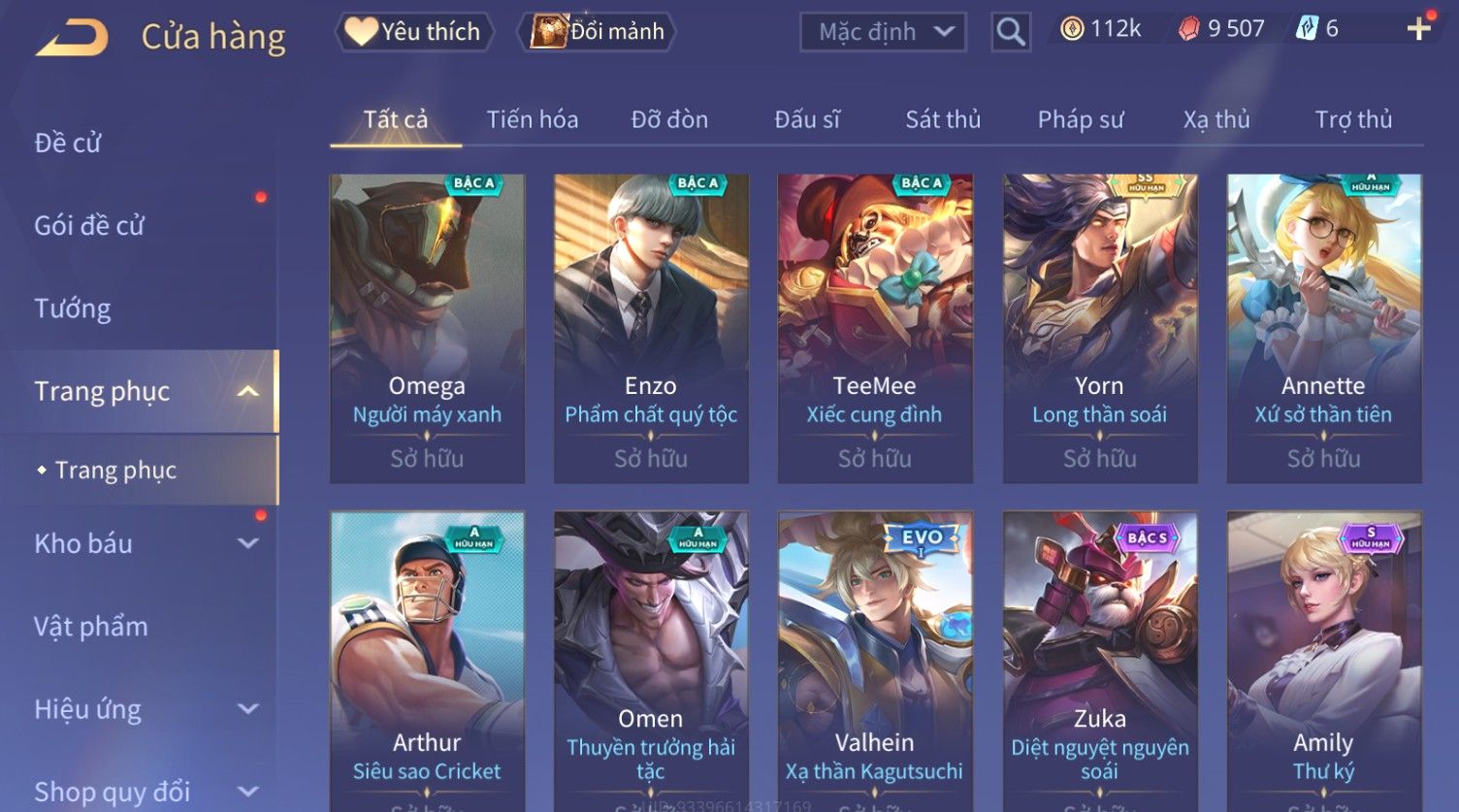
Task: Tap the plus icon to add currency
Action: (1418, 29)
